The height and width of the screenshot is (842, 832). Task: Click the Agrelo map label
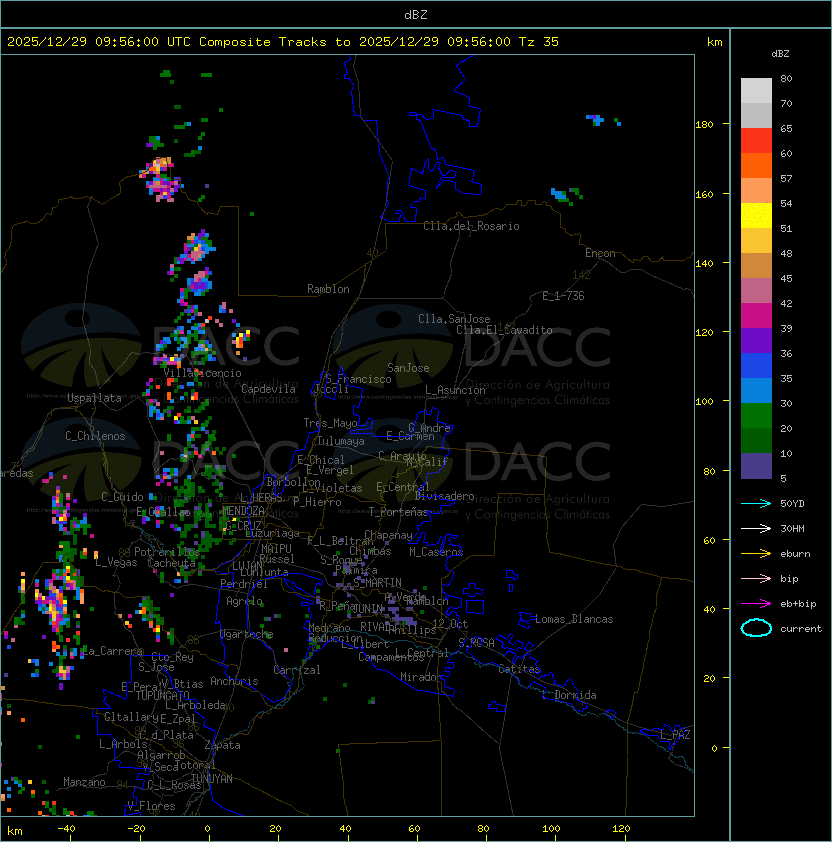[244, 601]
